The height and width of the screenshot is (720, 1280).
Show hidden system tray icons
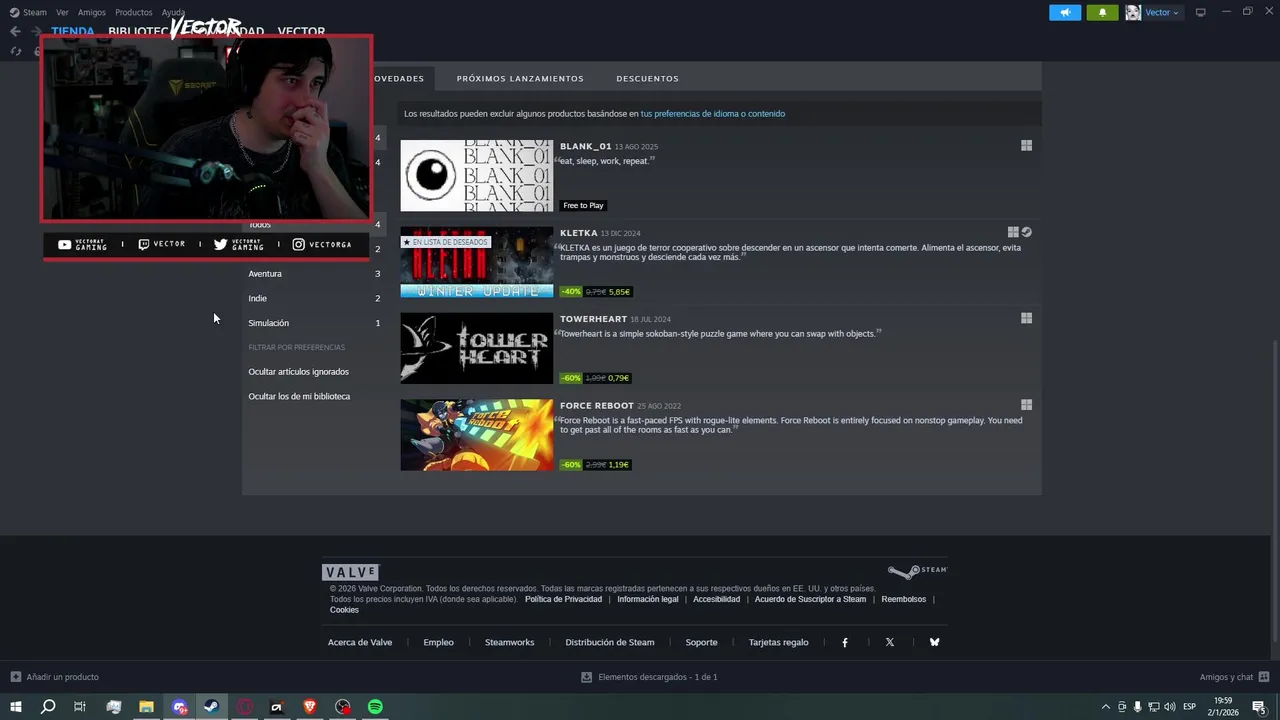(x=1105, y=707)
